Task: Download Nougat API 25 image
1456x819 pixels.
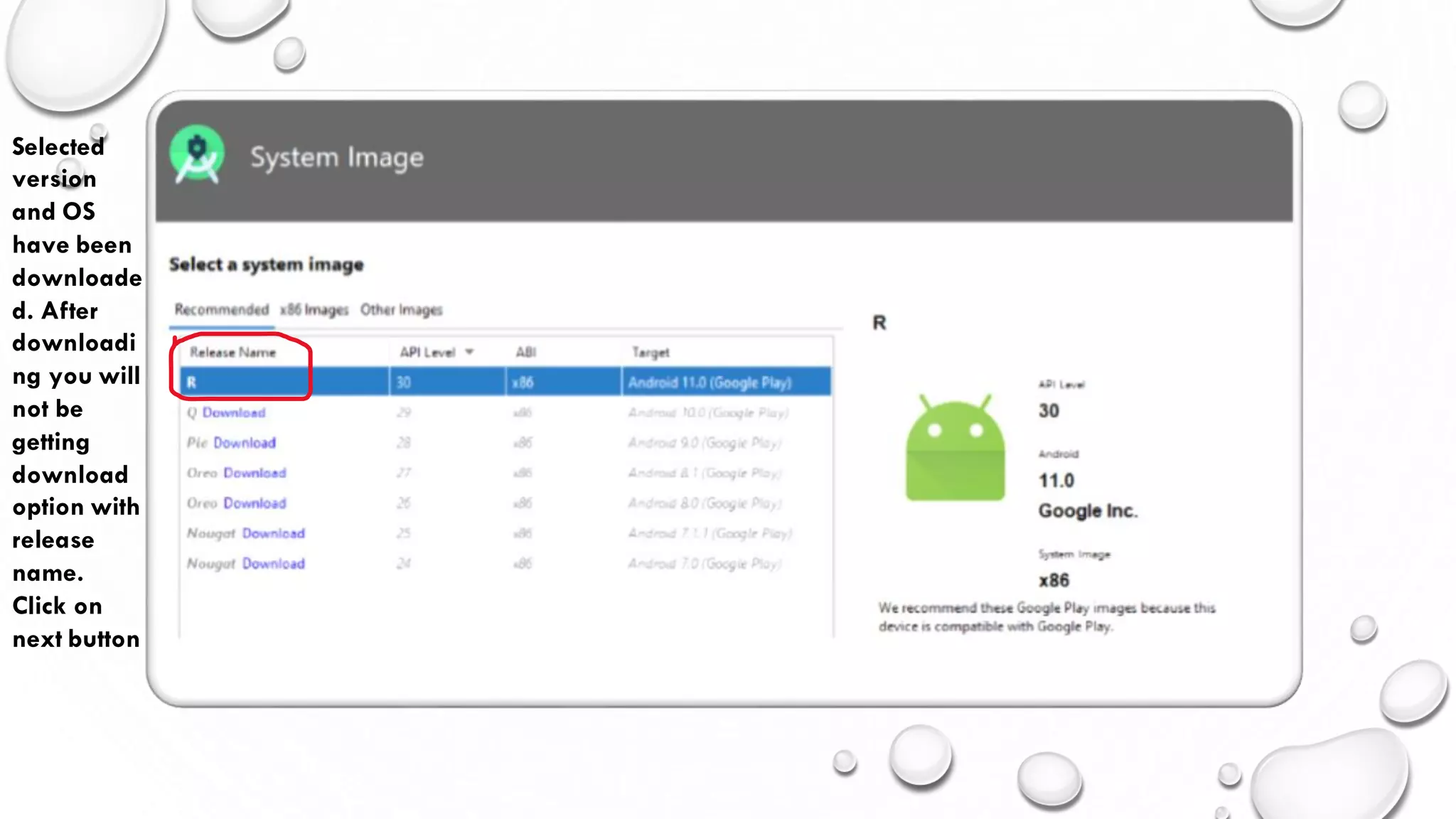Action: pos(273,533)
